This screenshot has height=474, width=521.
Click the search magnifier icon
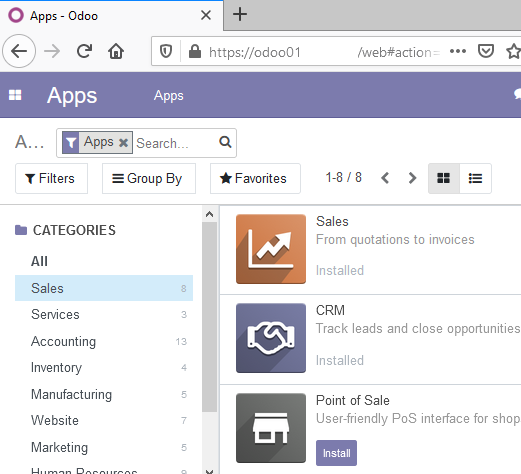pos(225,142)
